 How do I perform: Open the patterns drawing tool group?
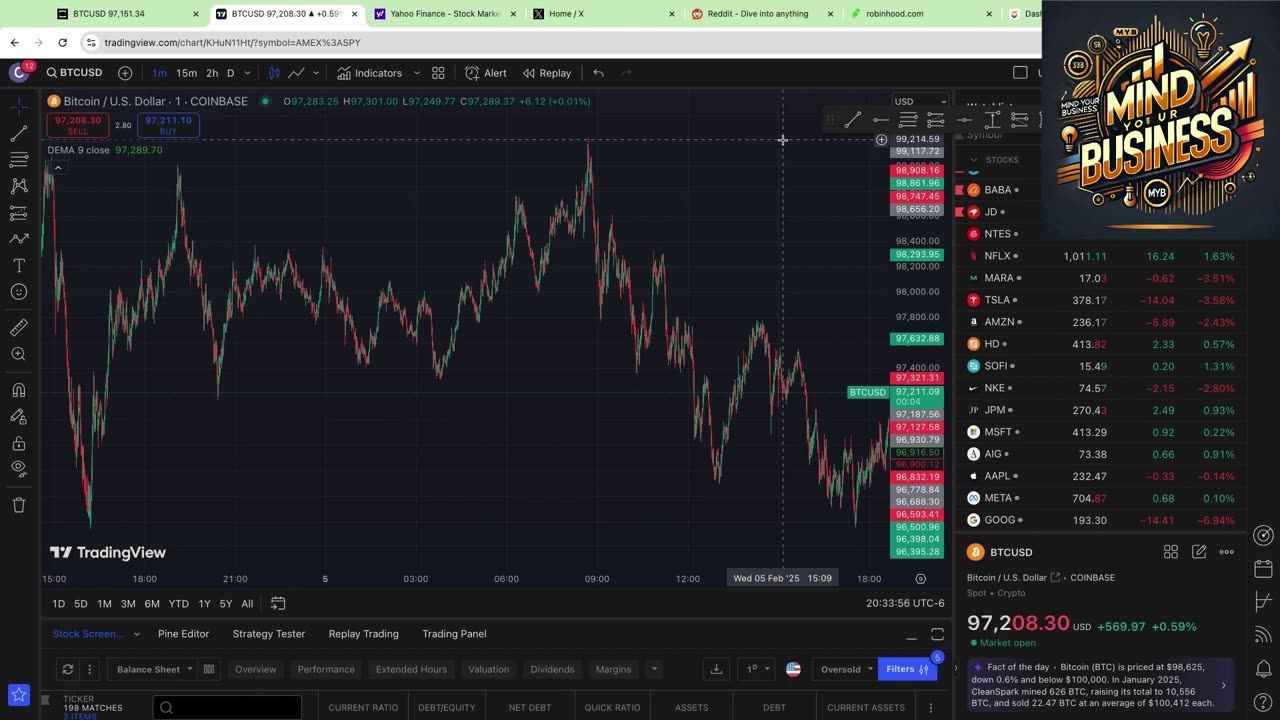(18, 186)
